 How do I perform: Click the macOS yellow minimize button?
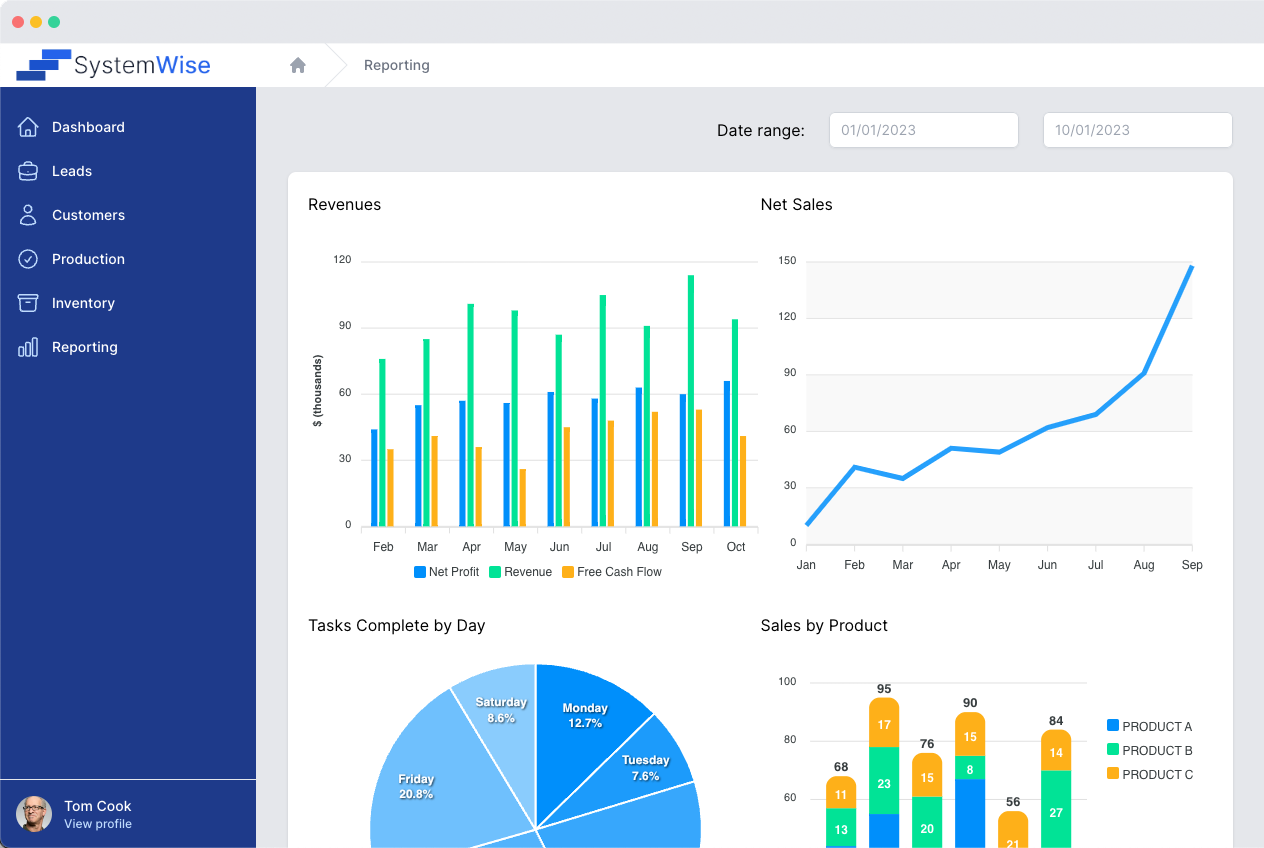36,21
